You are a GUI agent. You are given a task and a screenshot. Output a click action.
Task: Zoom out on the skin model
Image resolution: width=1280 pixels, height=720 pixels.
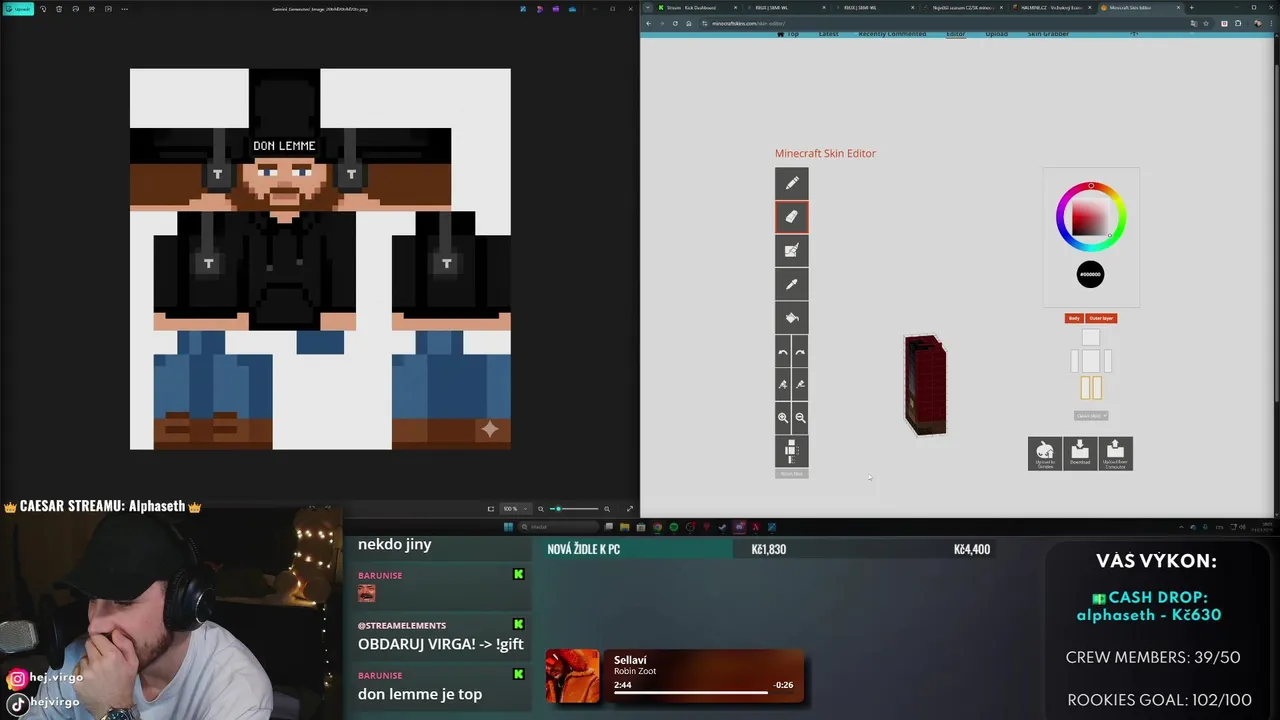pyautogui.click(x=800, y=418)
